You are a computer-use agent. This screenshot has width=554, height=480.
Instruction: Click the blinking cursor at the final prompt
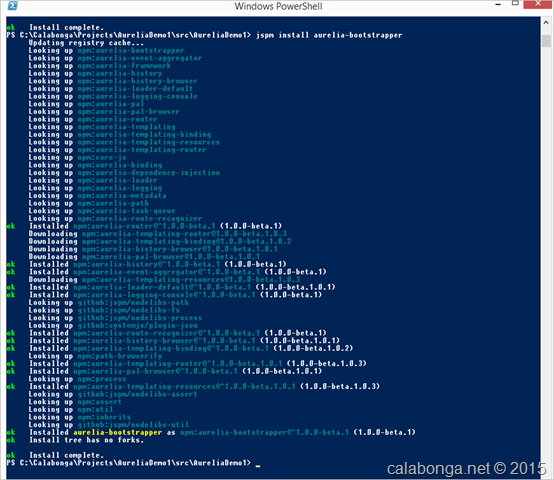click(258, 466)
